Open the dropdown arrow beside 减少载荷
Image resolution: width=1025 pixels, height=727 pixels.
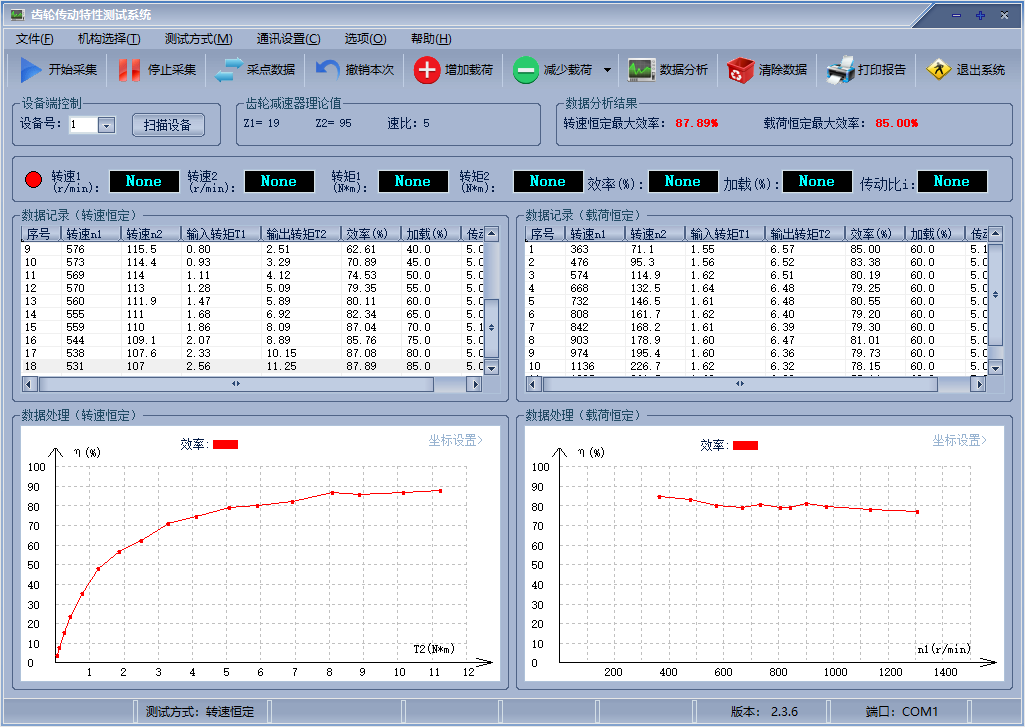[x=607, y=70]
